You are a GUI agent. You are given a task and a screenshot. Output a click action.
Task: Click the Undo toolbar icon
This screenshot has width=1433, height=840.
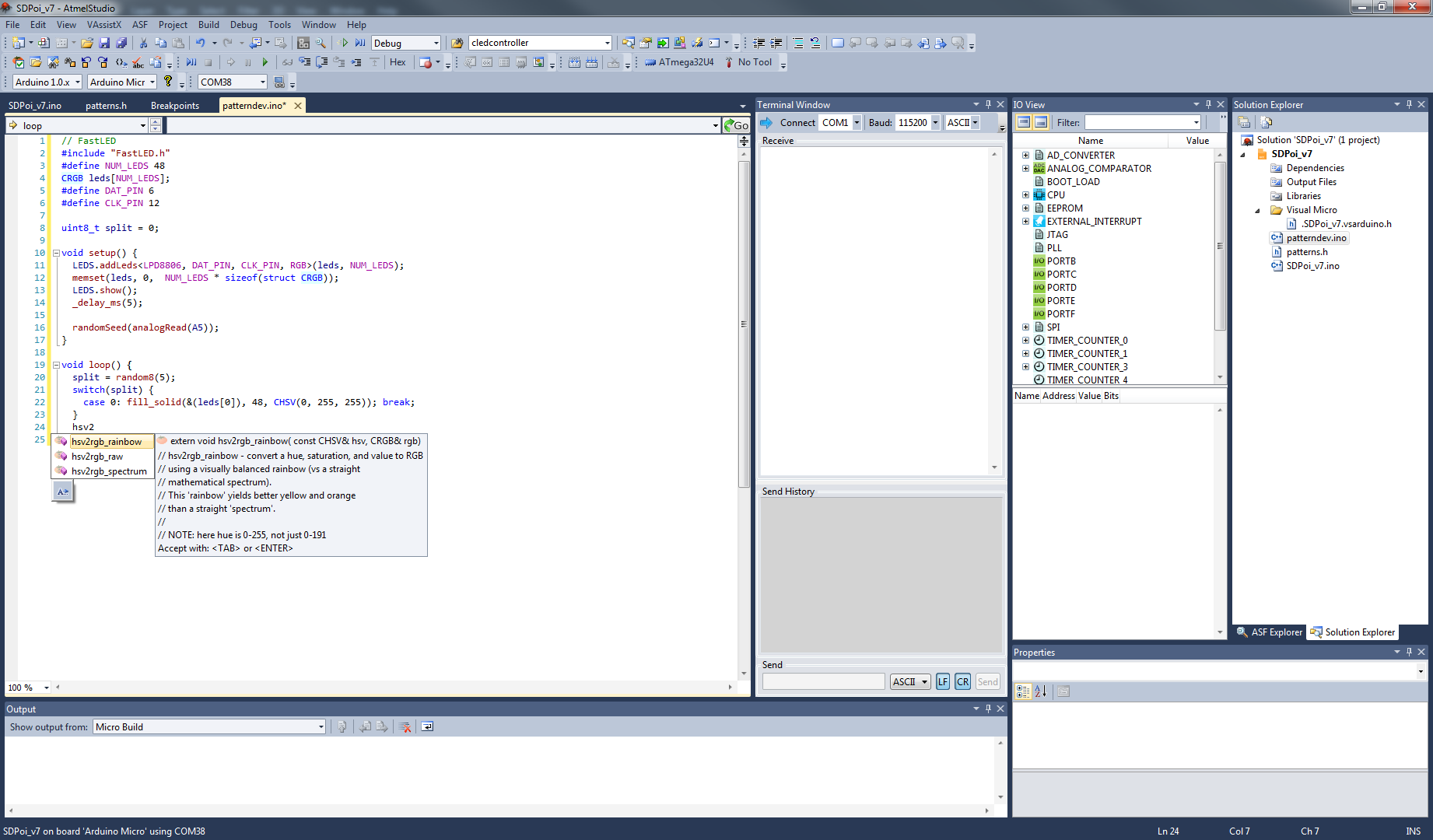(x=200, y=44)
